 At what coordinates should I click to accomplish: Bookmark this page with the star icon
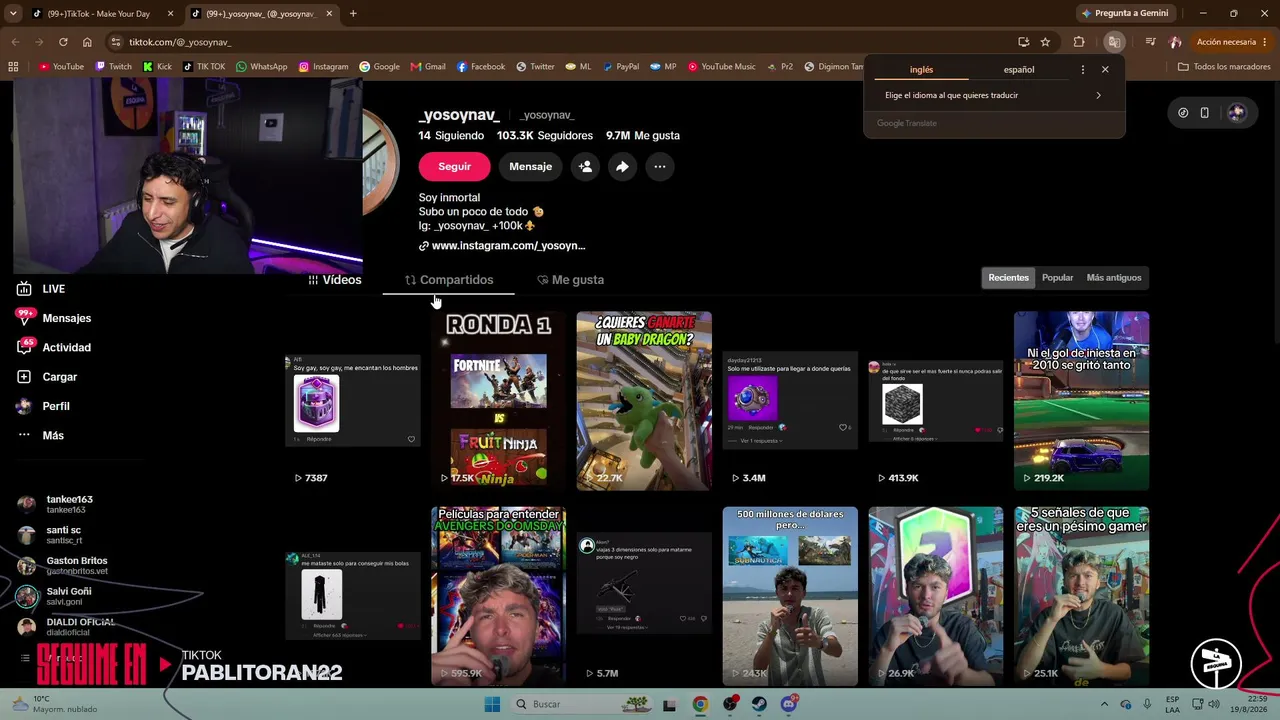[1045, 42]
